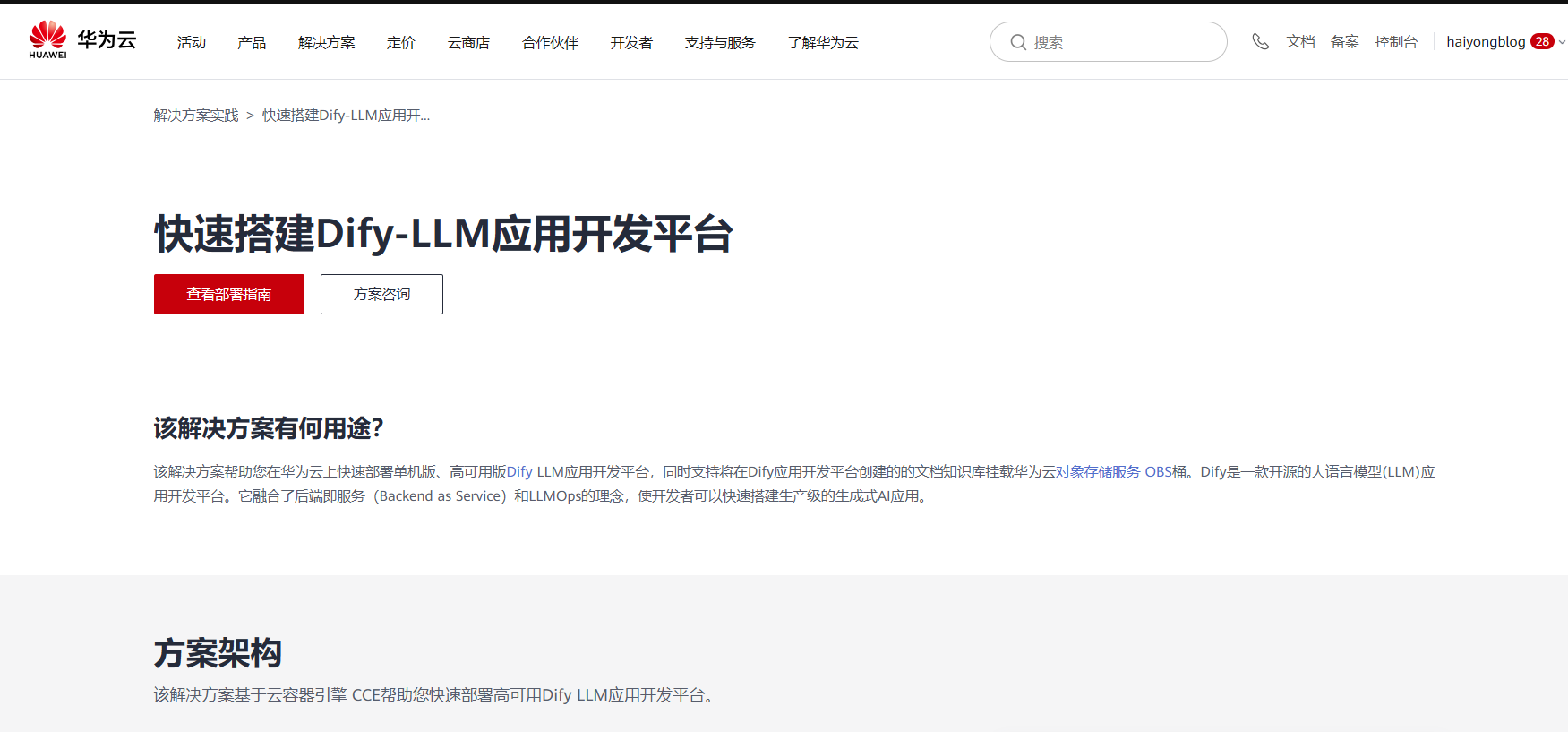Click the 该解决方案有何用途? heading
Image resolution: width=1568 pixels, height=732 pixels.
point(269,428)
